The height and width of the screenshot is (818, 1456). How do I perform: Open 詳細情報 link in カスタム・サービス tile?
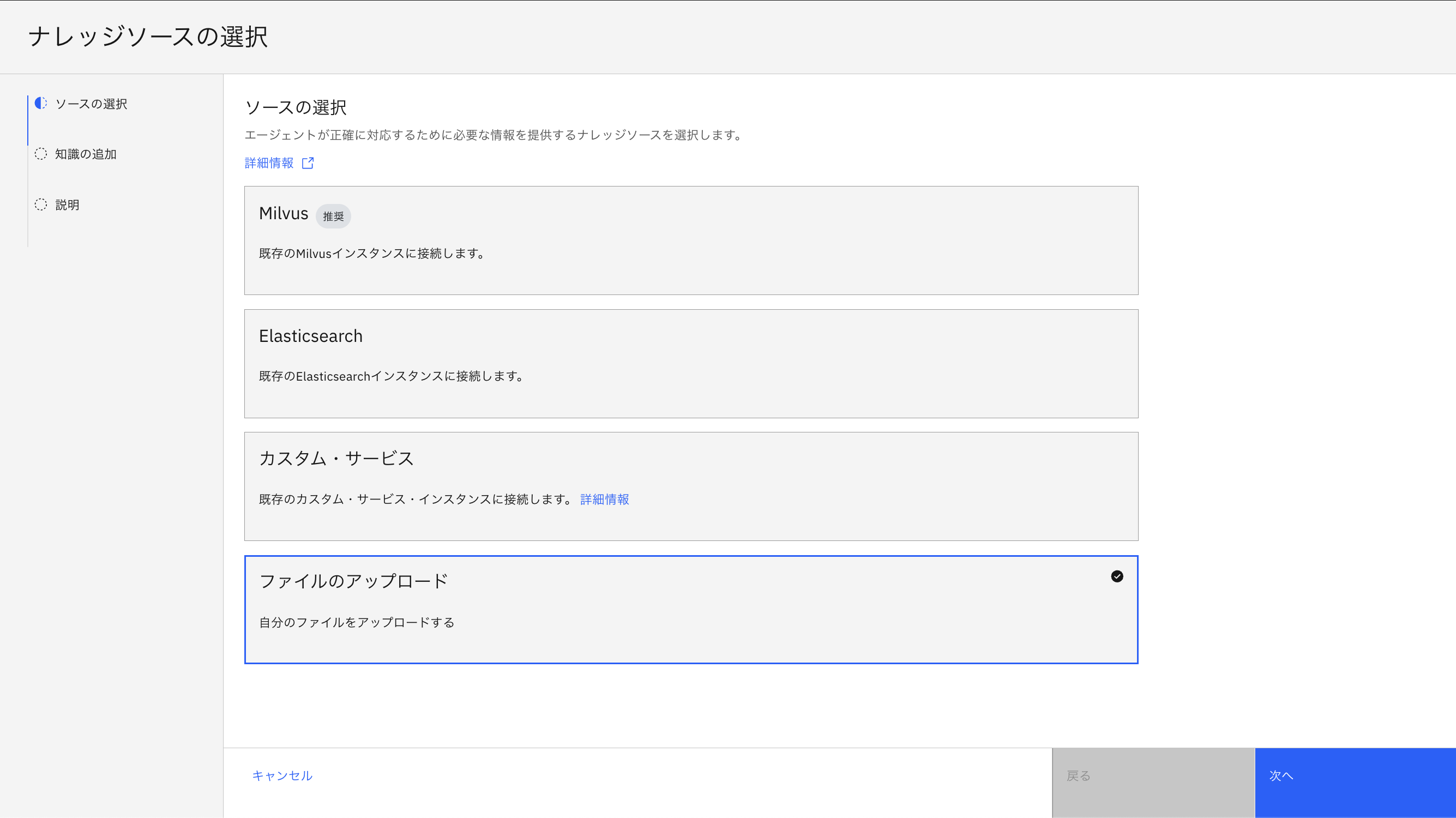[604, 499]
